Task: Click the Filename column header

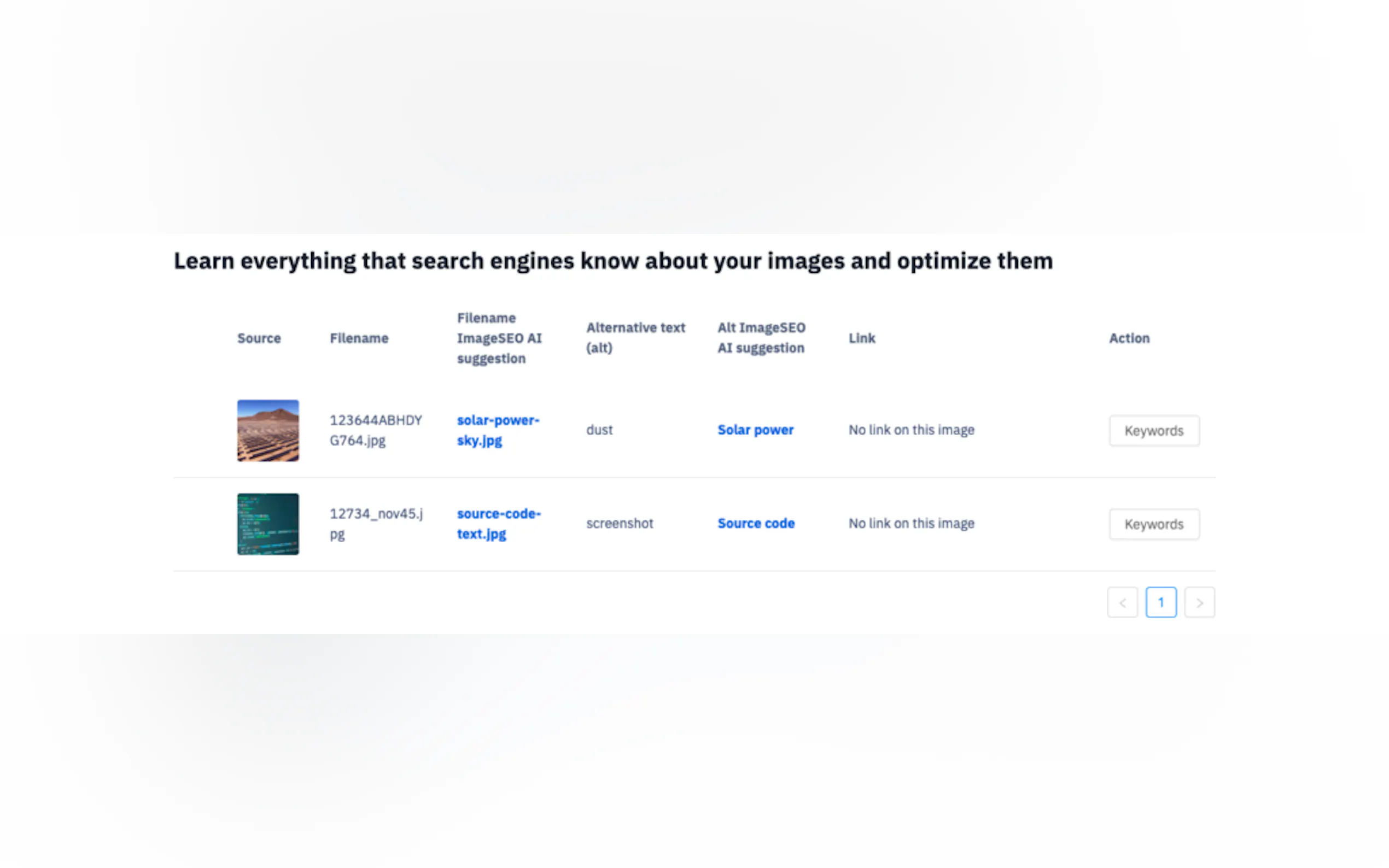Action: [x=359, y=338]
